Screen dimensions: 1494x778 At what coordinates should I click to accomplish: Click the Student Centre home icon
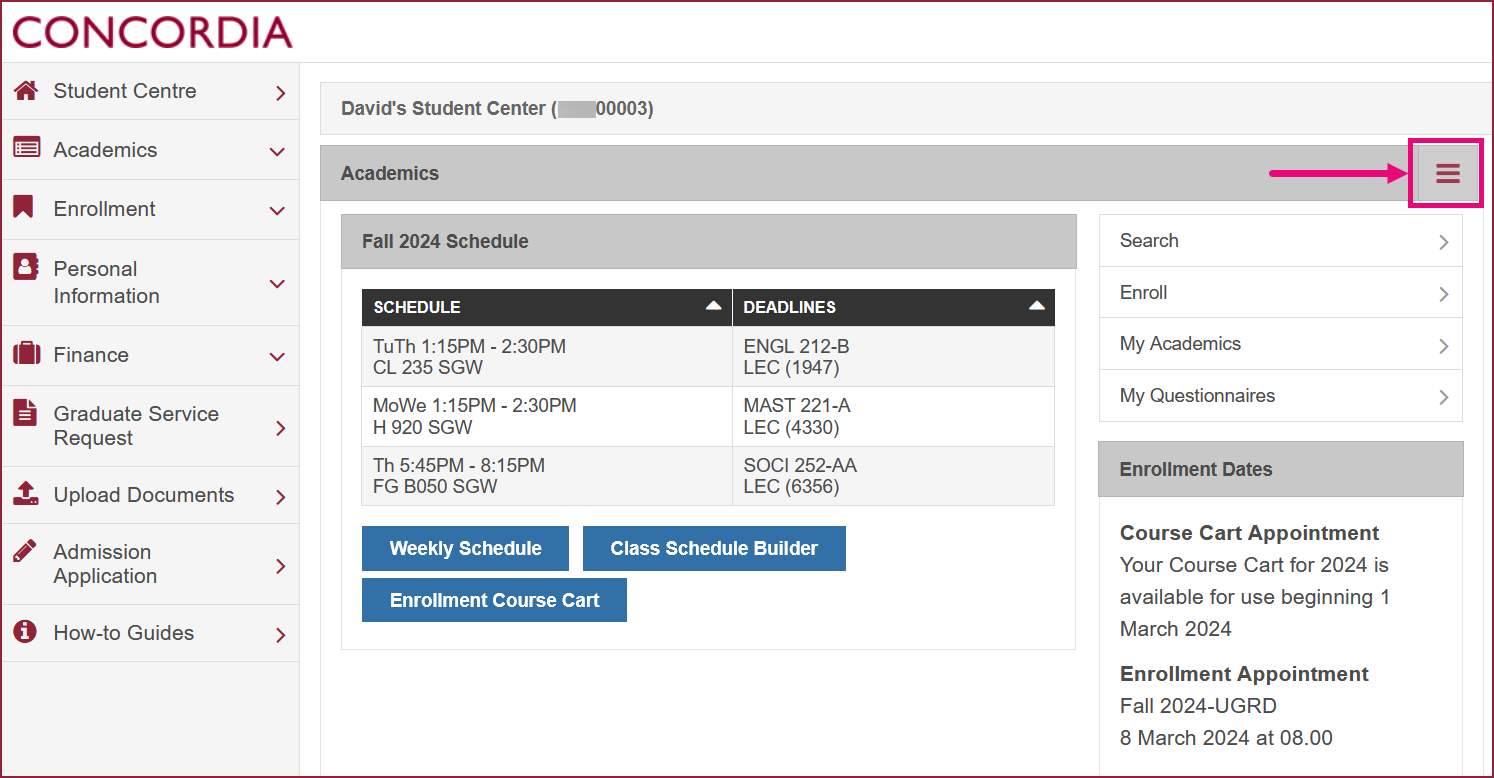pyautogui.click(x=26, y=90)
